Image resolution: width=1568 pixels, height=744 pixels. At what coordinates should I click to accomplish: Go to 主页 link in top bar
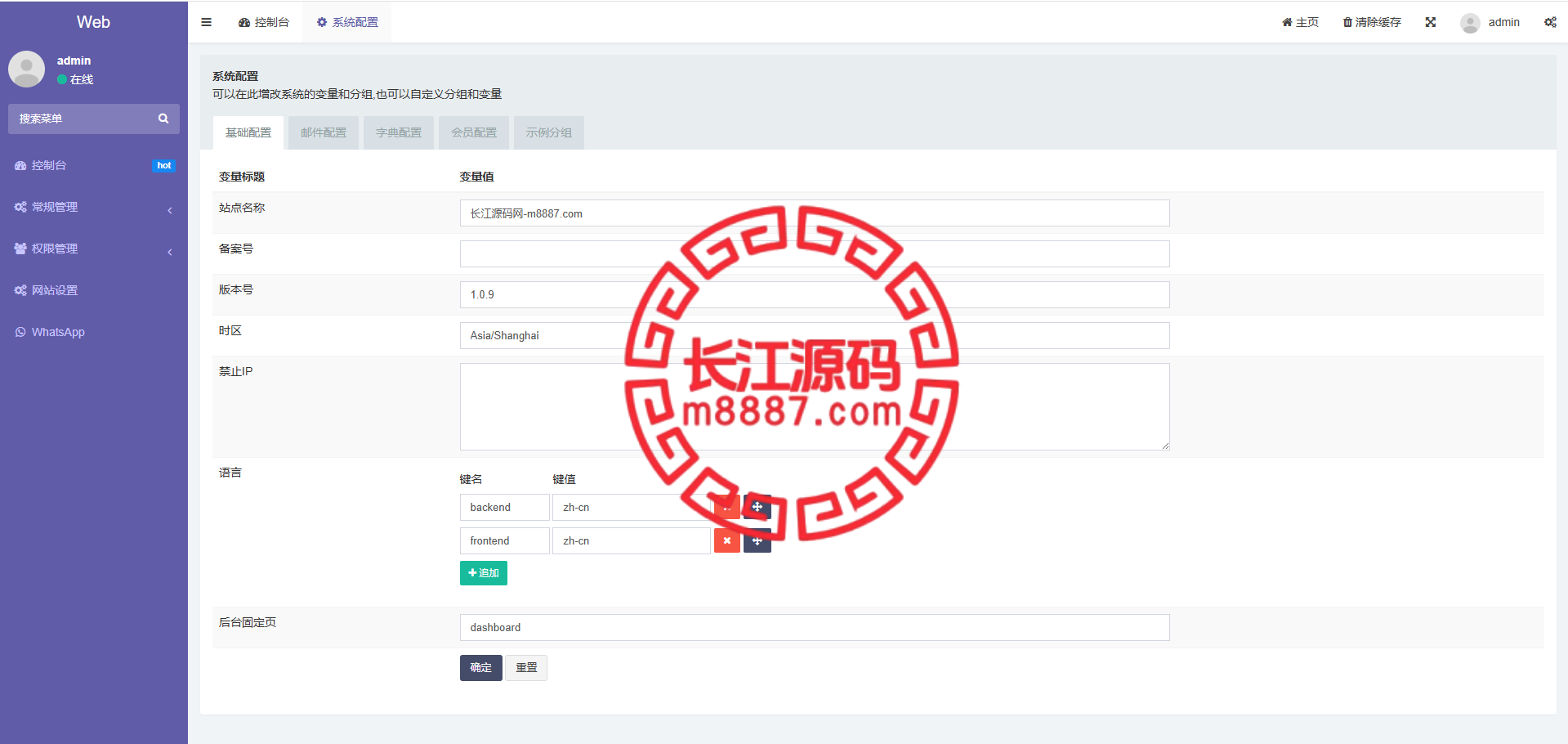pos(1300,22)
